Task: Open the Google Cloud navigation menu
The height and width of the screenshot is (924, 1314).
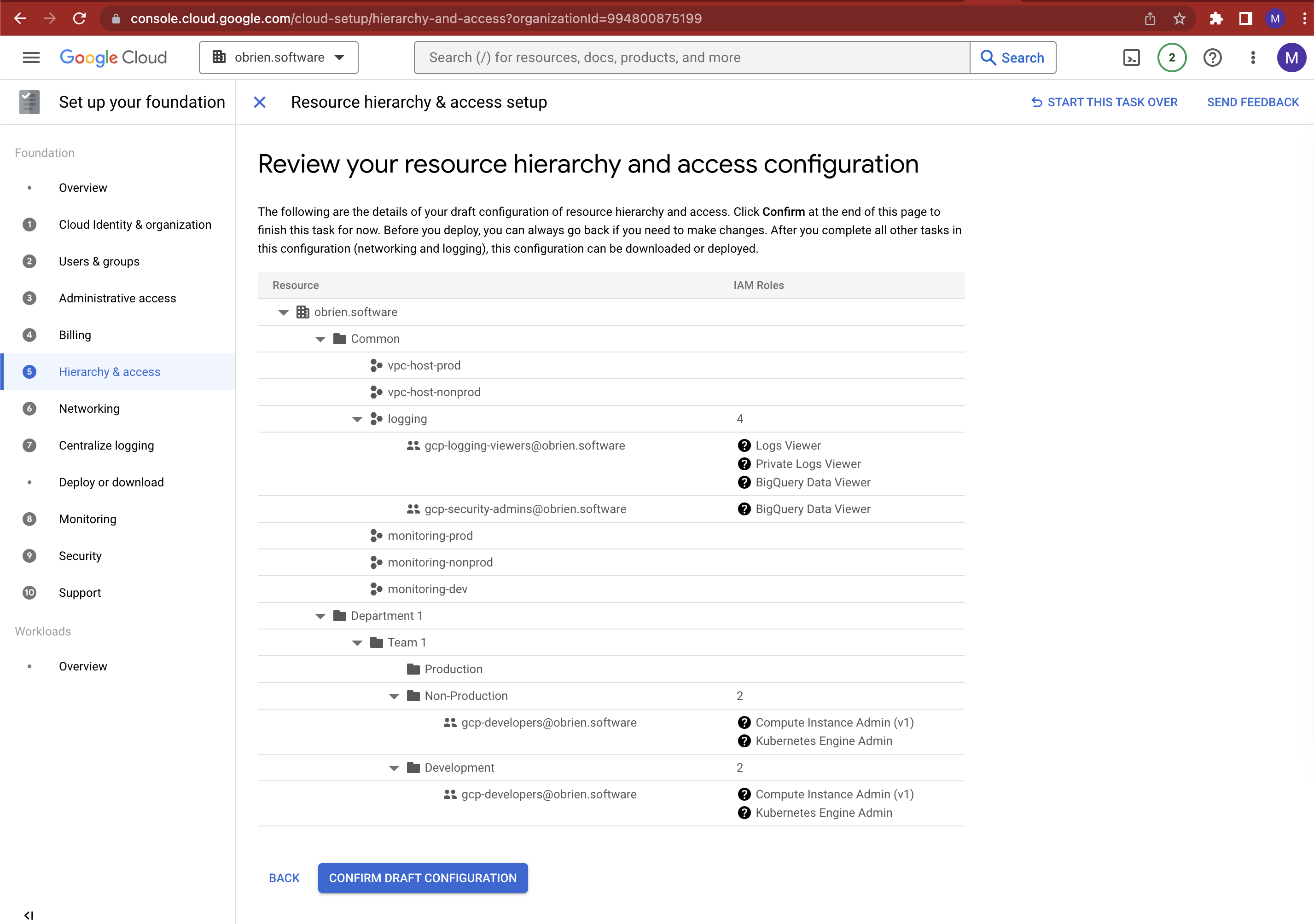Action: (x=31, y=57)
